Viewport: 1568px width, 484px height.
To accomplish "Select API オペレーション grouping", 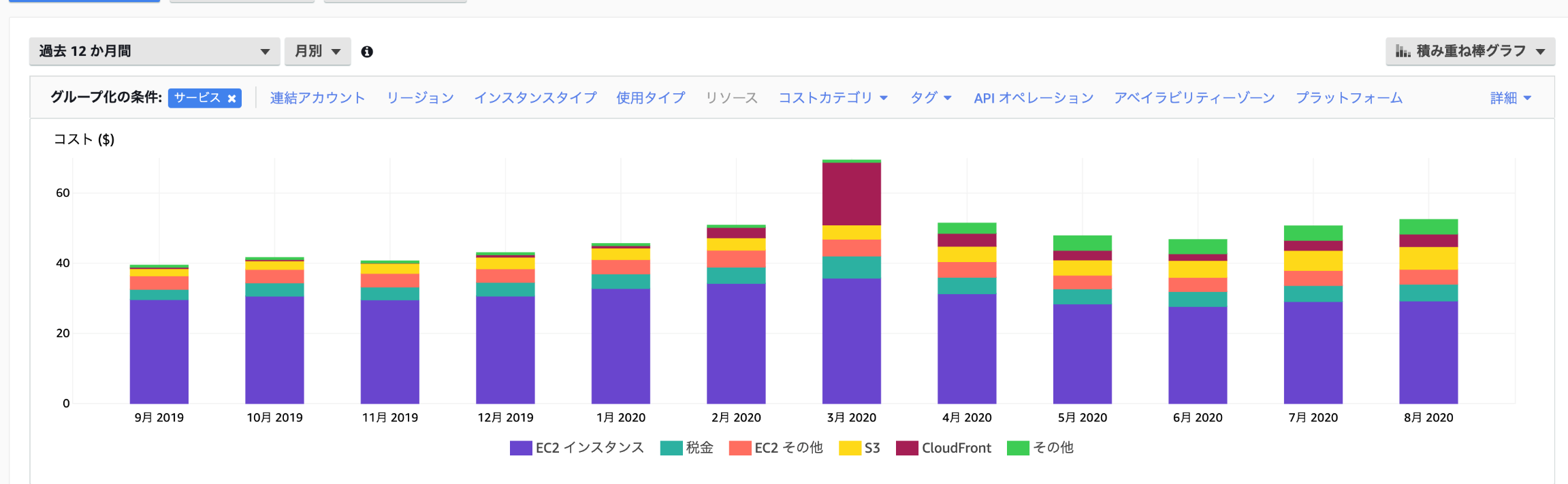I will pyautogui.click(x=1033, y=98).
